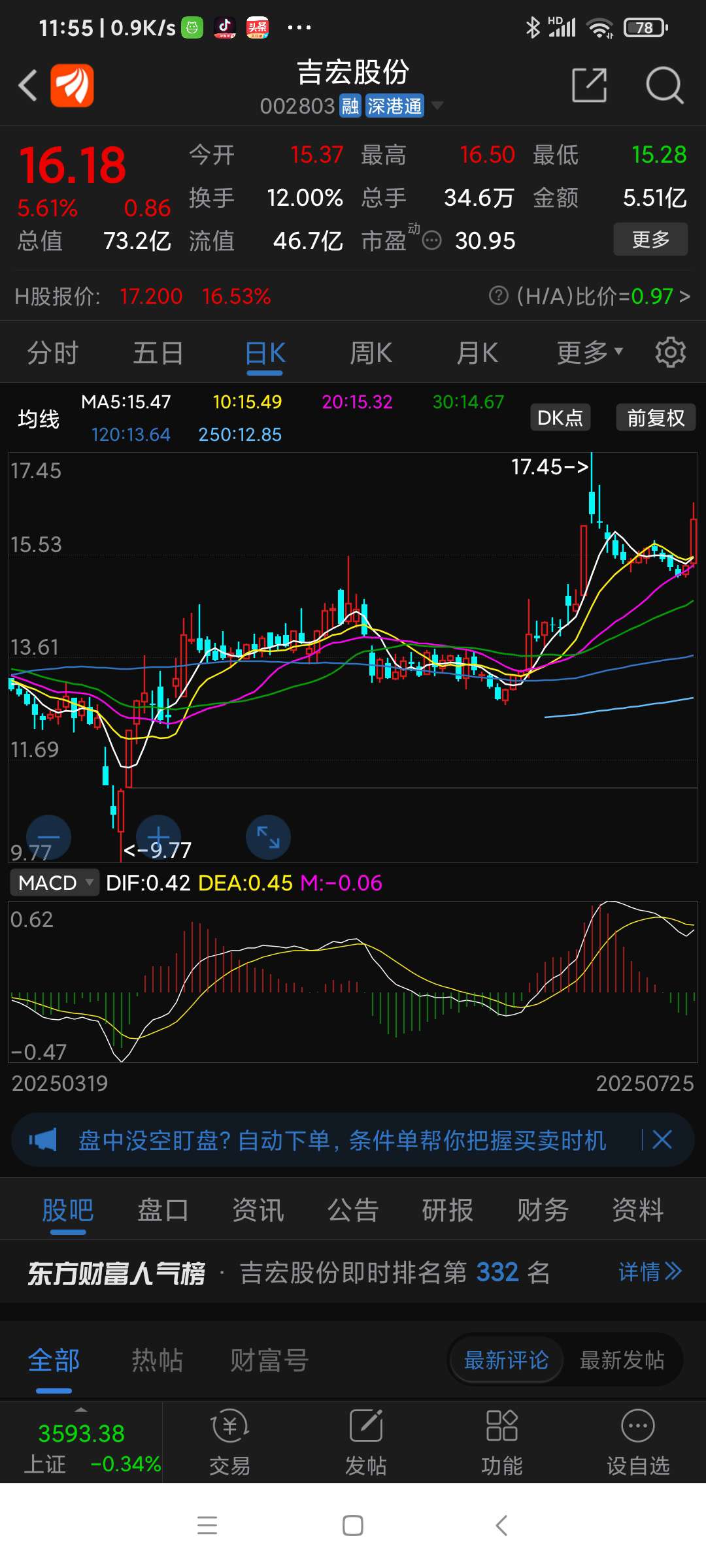Sort by 最新发帖

click(x=622, y=1360)
